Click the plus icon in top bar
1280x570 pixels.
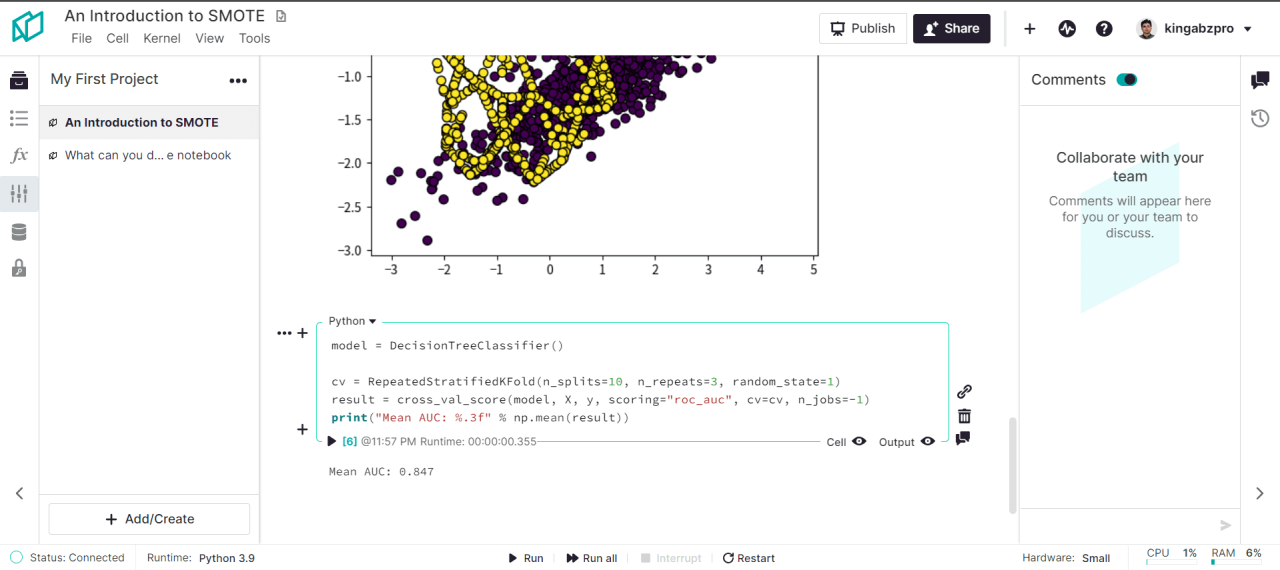coord(1029,29)
